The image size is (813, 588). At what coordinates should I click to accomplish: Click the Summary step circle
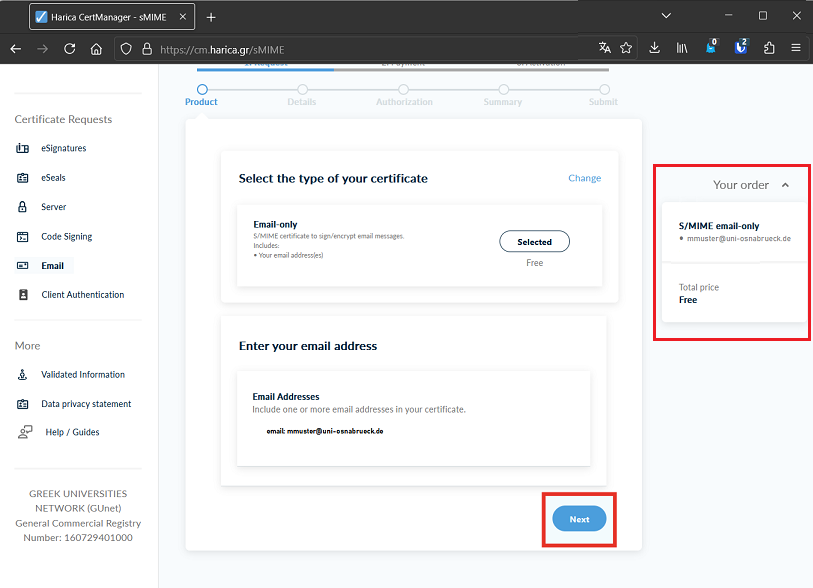click(503, 89)
